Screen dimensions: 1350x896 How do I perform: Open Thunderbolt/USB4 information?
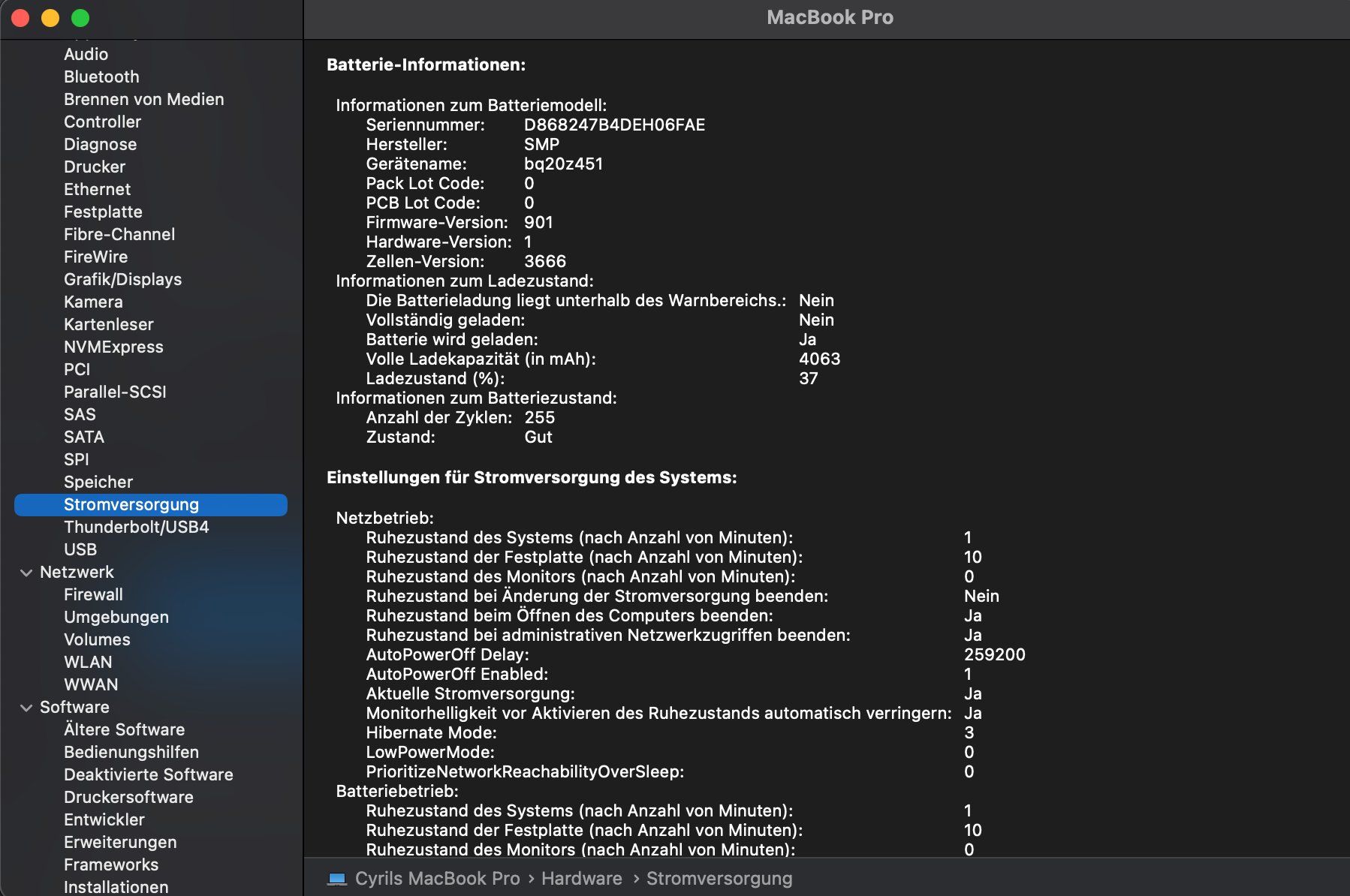(136, 527)
